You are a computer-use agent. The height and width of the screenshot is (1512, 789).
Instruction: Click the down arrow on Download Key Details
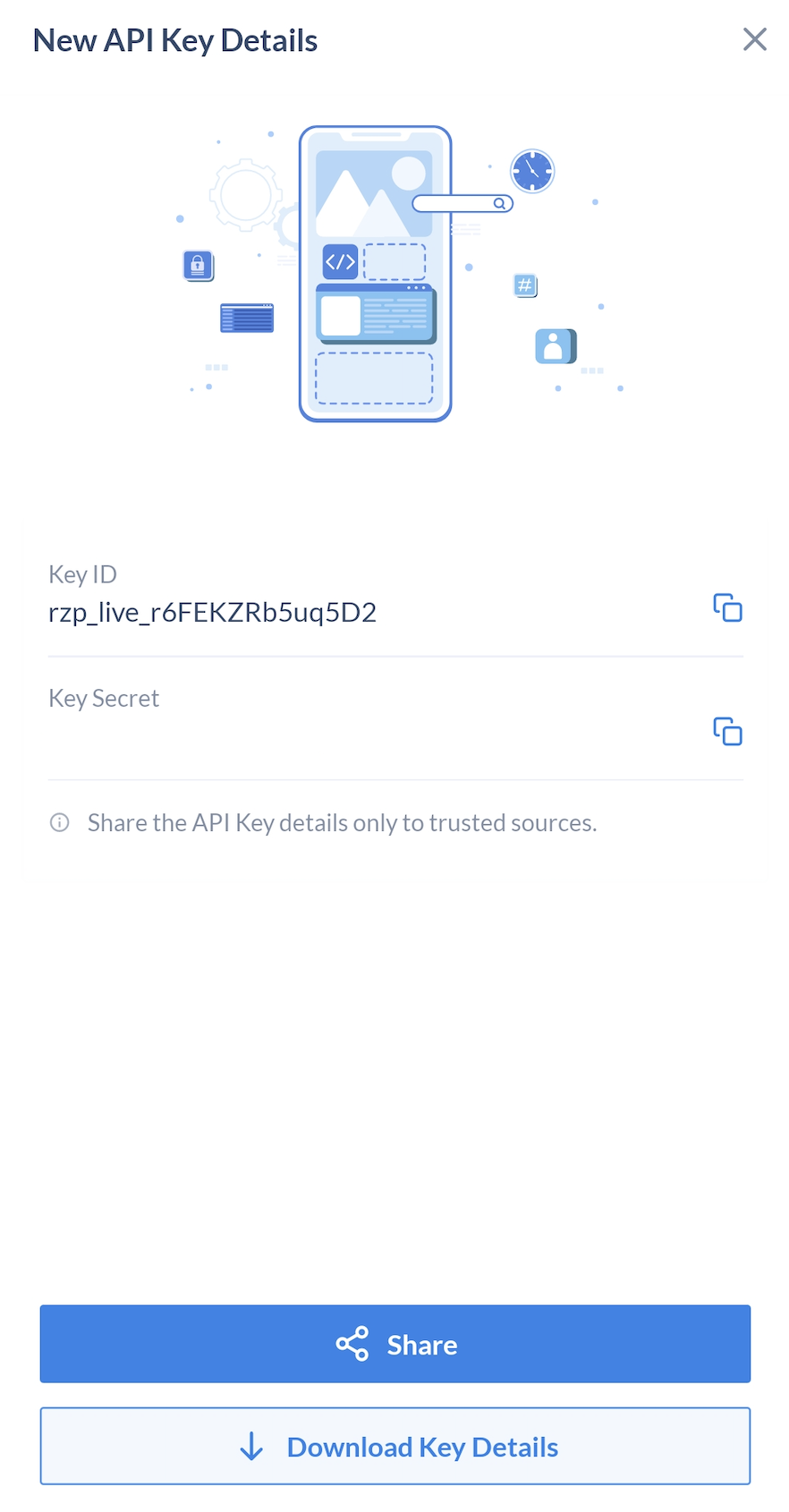[x=251, y=1447]
